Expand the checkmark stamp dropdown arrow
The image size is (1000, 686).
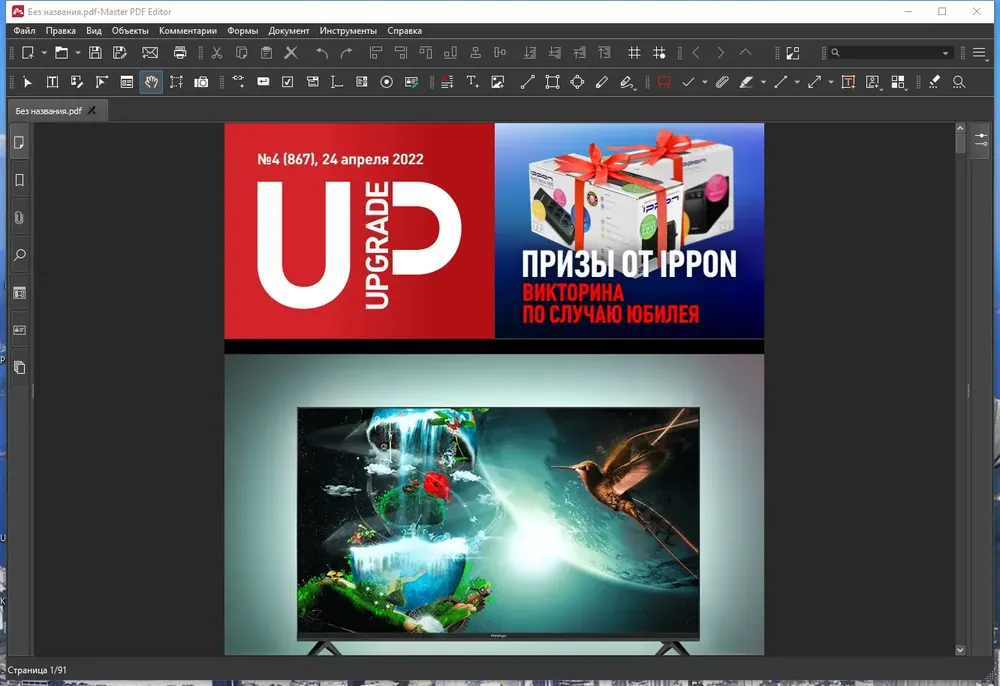pos(705,82)
